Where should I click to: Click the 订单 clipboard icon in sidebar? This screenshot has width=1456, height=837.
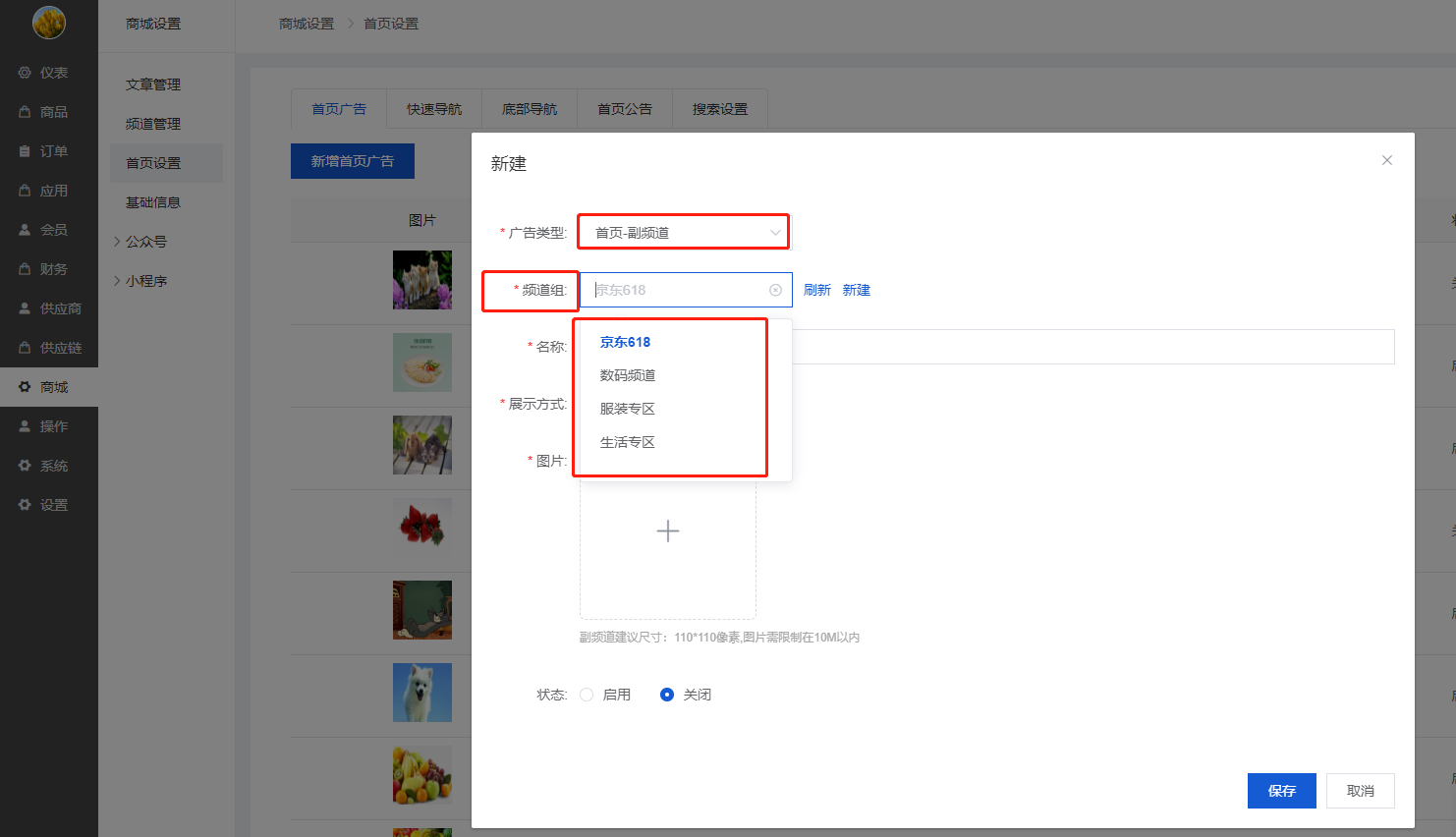pos(25,151)
